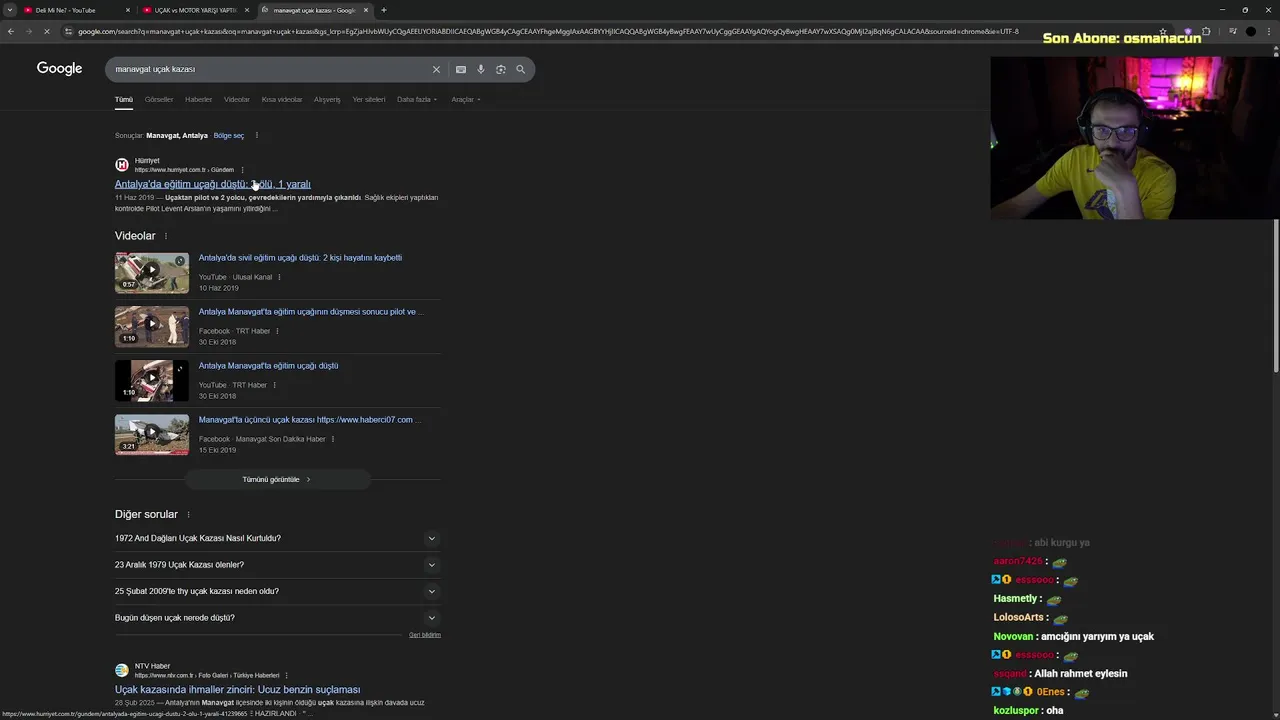Open 'Antalya Manavgat'ta eğitim uçağı düştü' video
1280x720 pixels.
268,366
